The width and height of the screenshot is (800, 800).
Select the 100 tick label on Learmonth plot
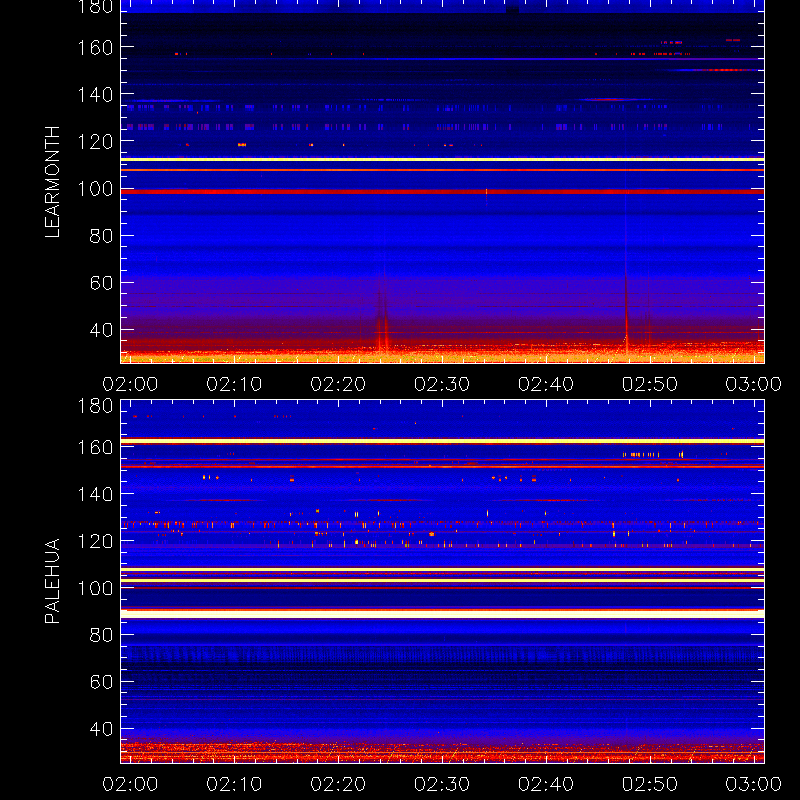[x=95, y=189]
